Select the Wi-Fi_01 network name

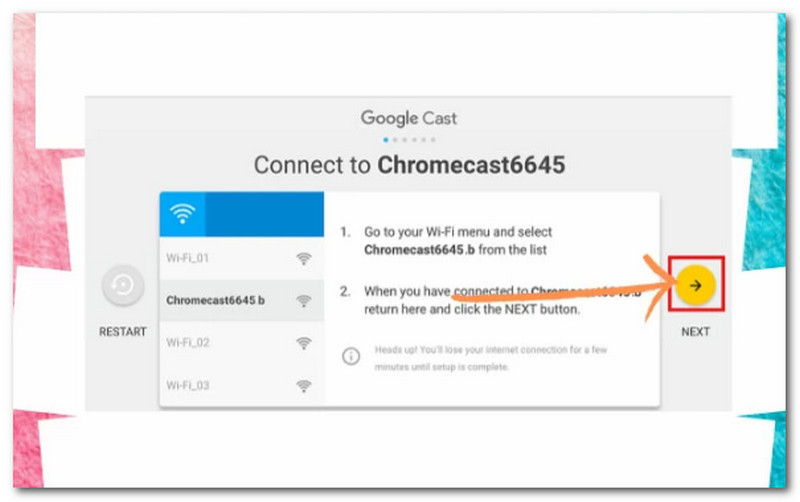point(188,259)
